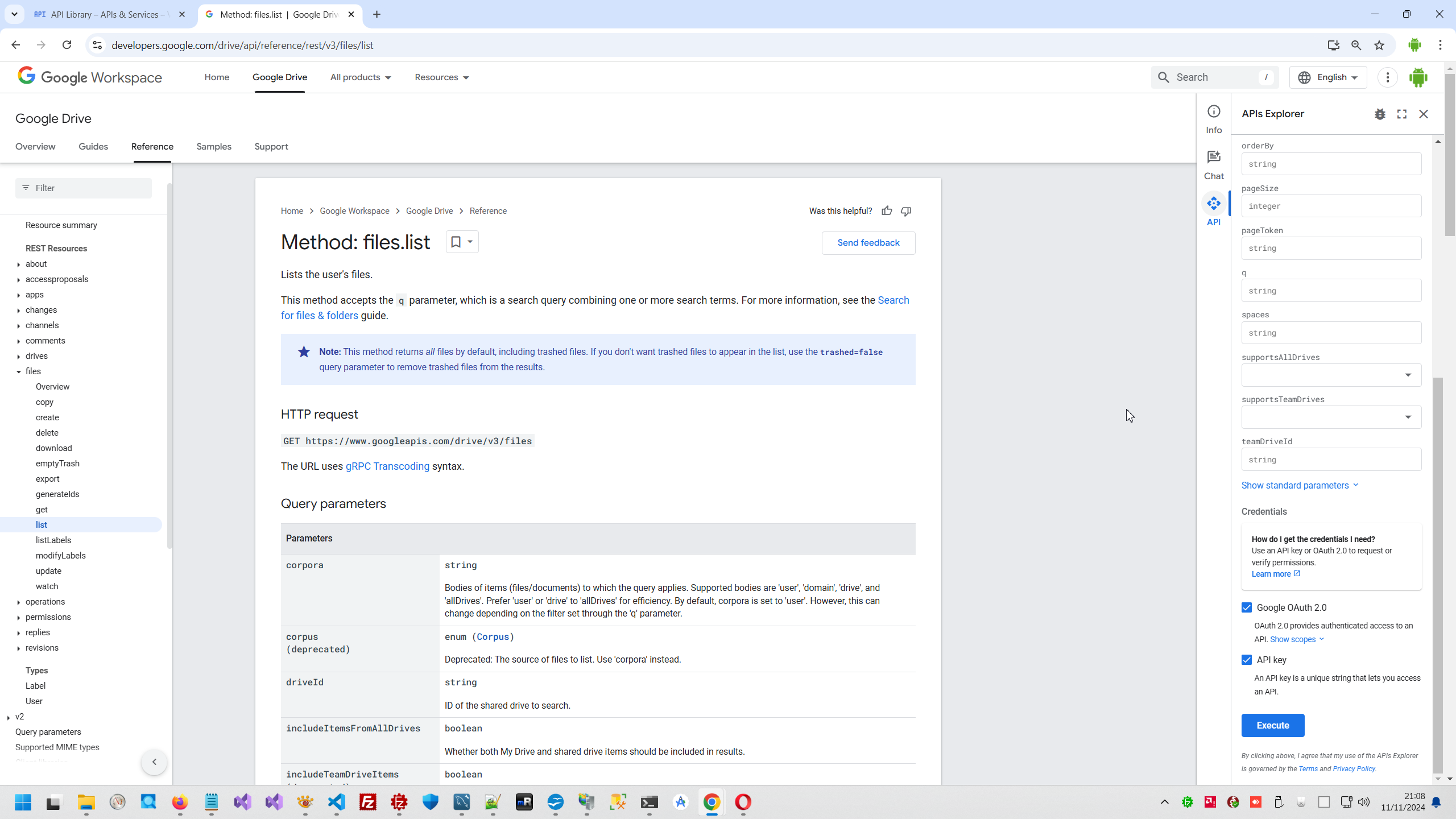Click the thumbs up helpful icon
This screenshot has height=819, width=1456.
887,211
